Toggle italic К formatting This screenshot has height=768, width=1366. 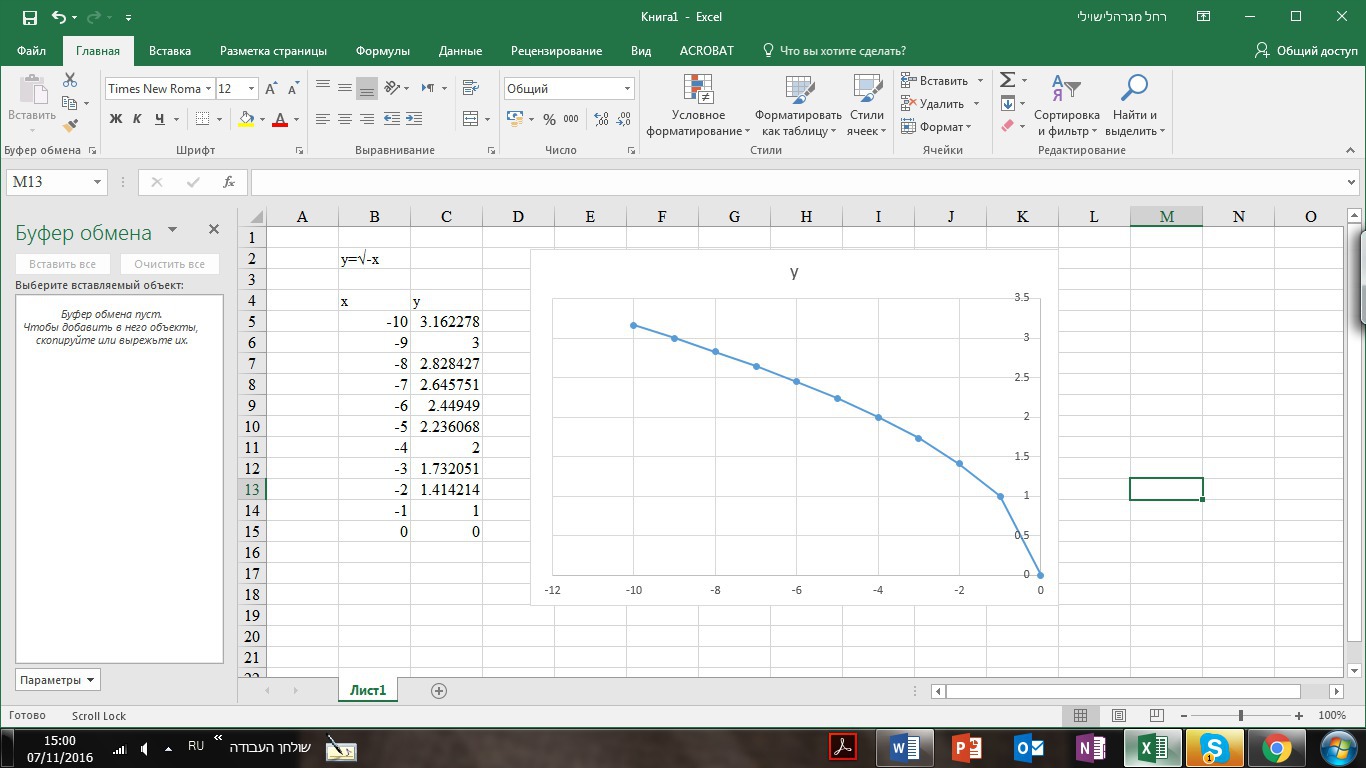pos(138,119)
